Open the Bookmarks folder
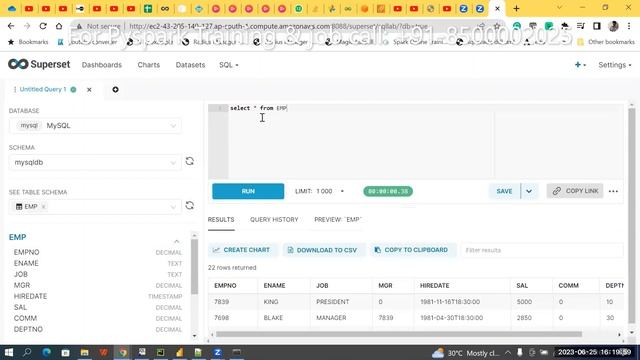 (28, 42)
